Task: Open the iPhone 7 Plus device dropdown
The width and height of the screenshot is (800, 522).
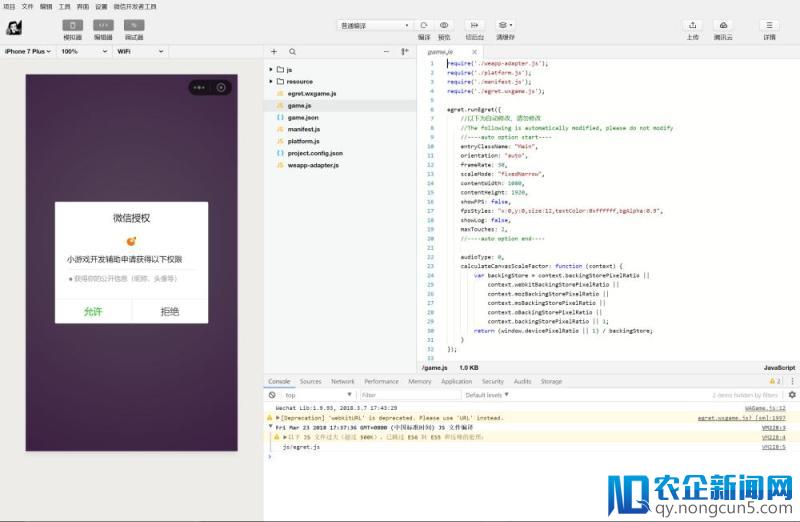Action: pos(28,52)
